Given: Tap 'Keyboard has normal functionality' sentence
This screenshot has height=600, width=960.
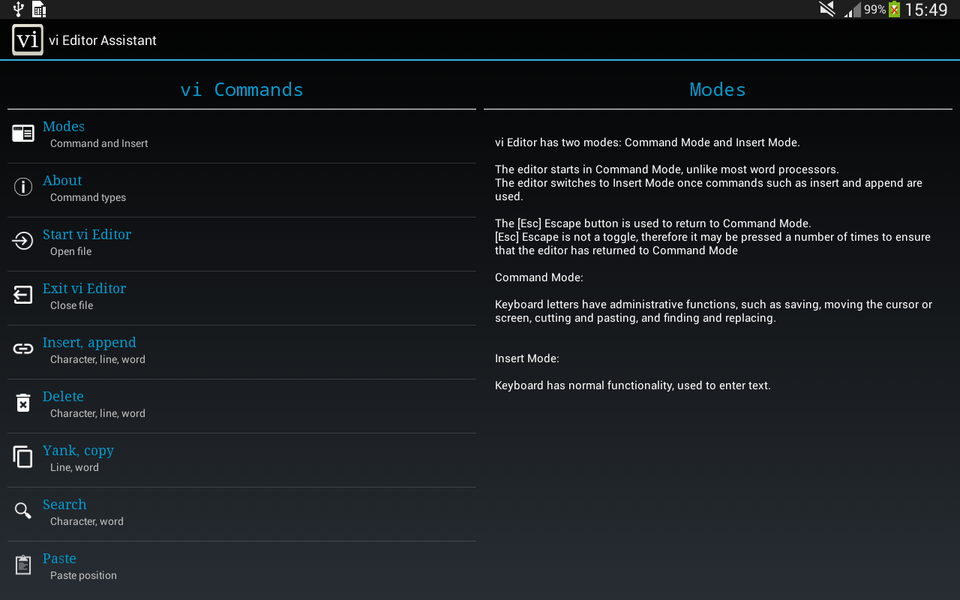Looking at the screenshot, I should [x=632, y=385].
